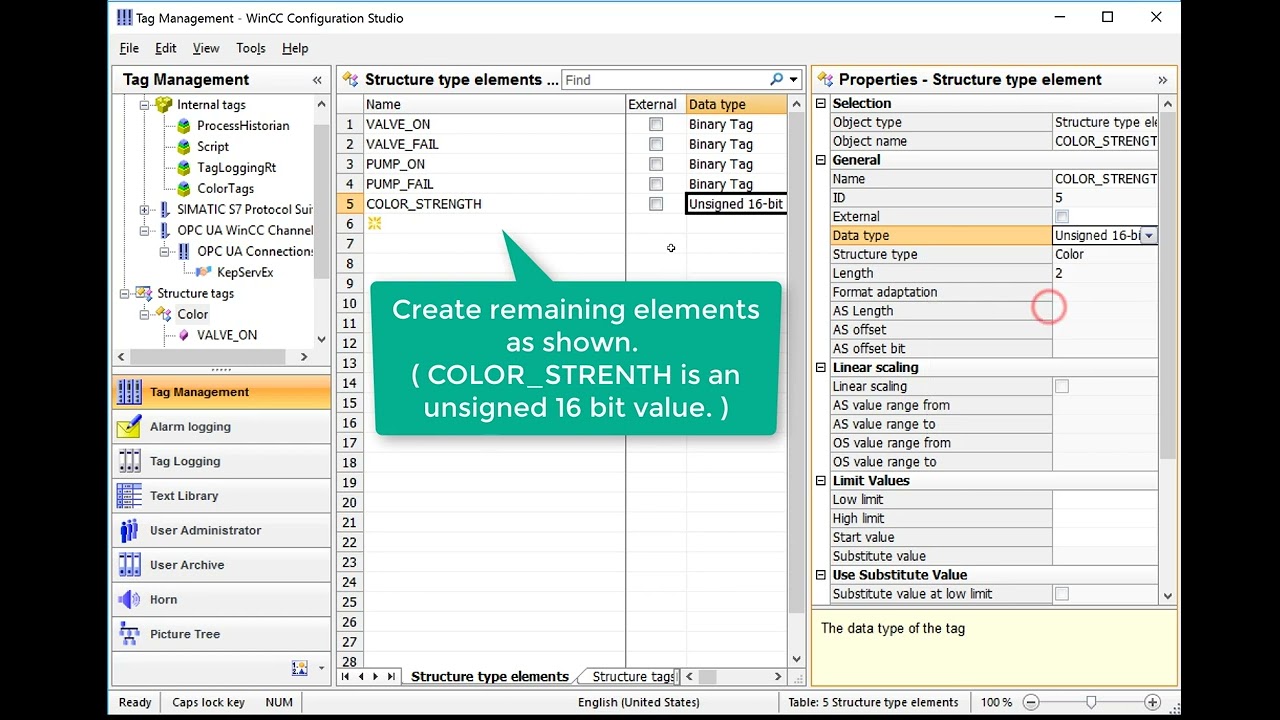The width and height of the screenshot is (1280, 720).
Task: Click the Script tag group icon
Action: tap(184, 147)
